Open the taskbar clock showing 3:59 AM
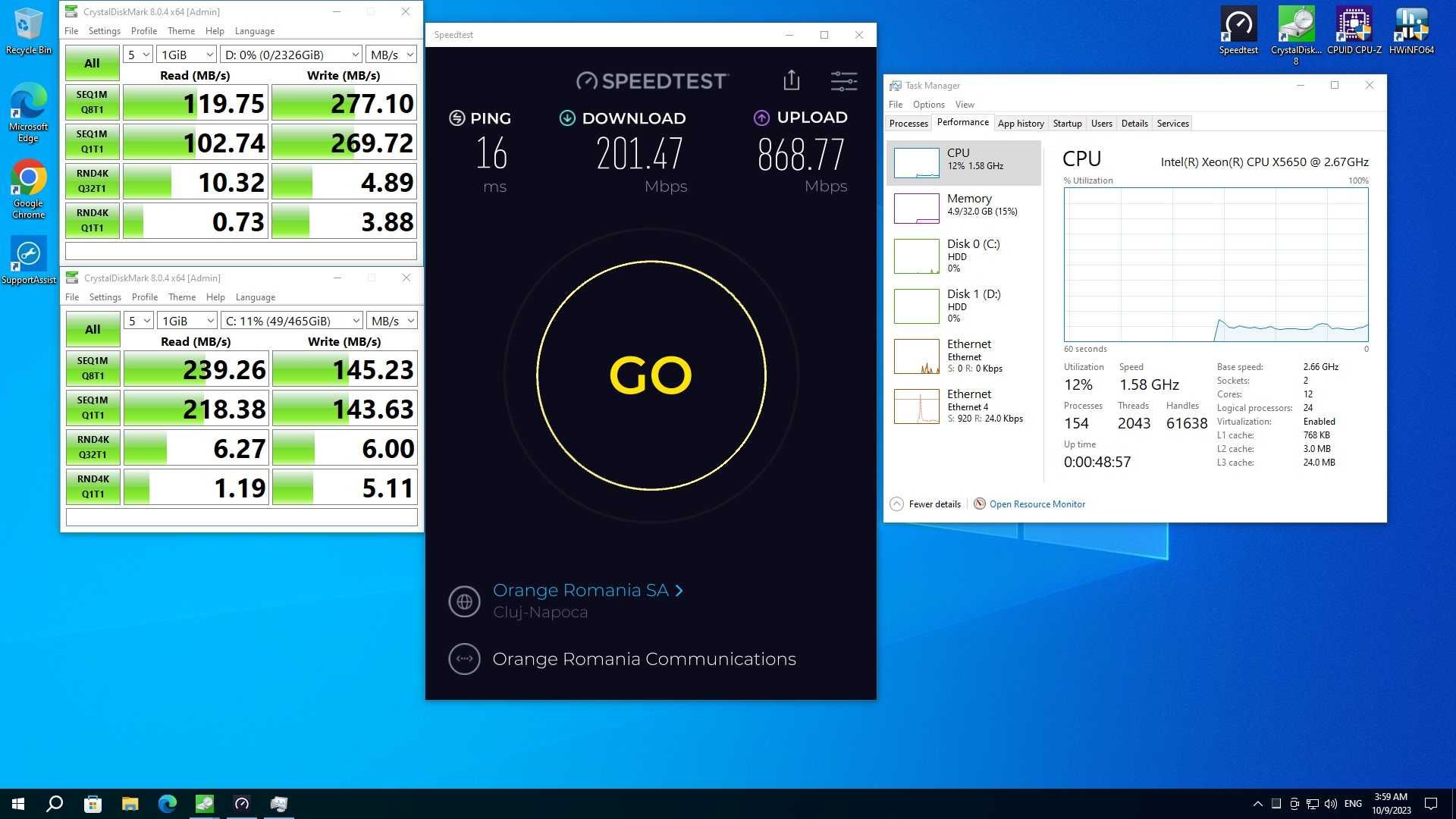This screenshot has width=1456, height=819. pos(1391,804)
